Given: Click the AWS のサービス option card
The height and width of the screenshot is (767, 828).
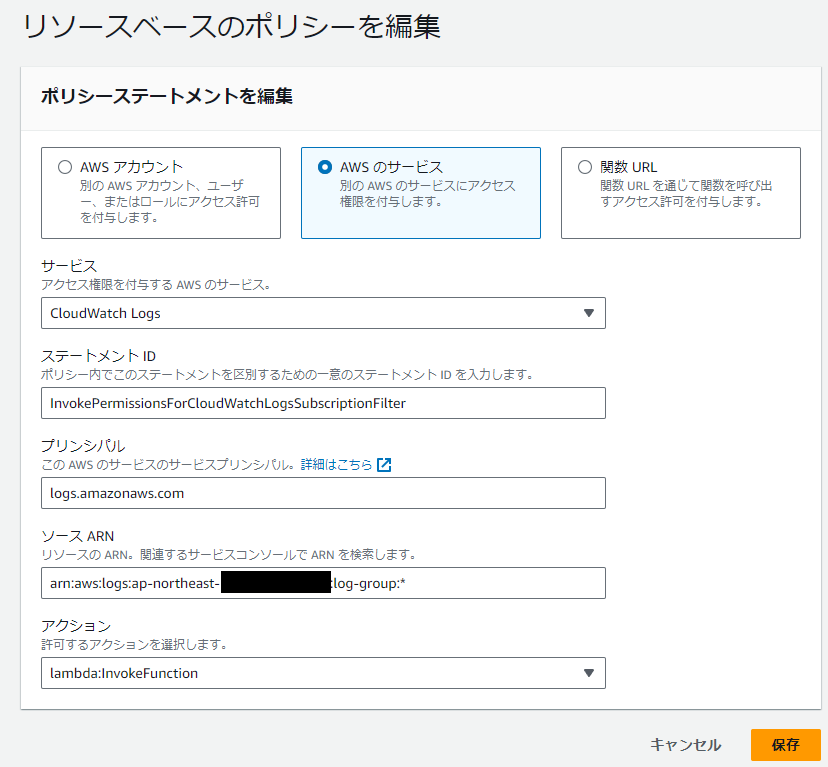Looking at the screenshot, I should tap(420, 192).
